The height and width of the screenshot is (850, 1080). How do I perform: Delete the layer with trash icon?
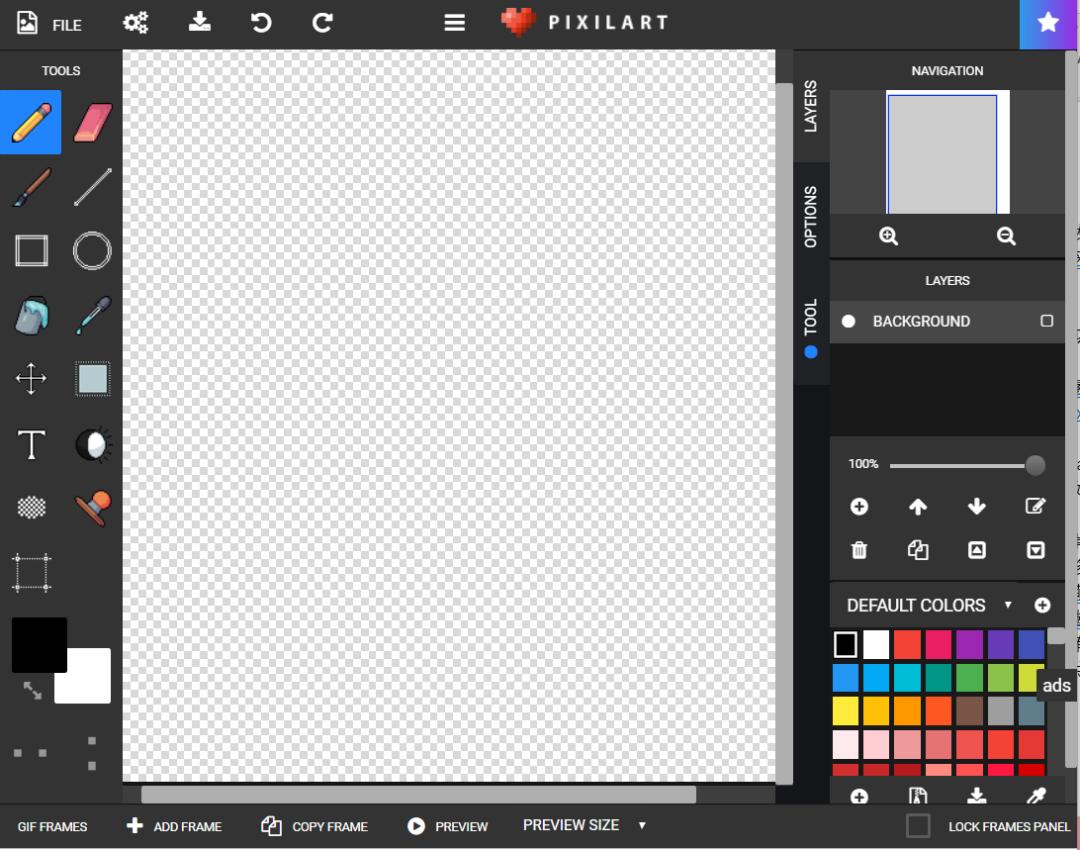pyautogui.click(x=859, y=550)
